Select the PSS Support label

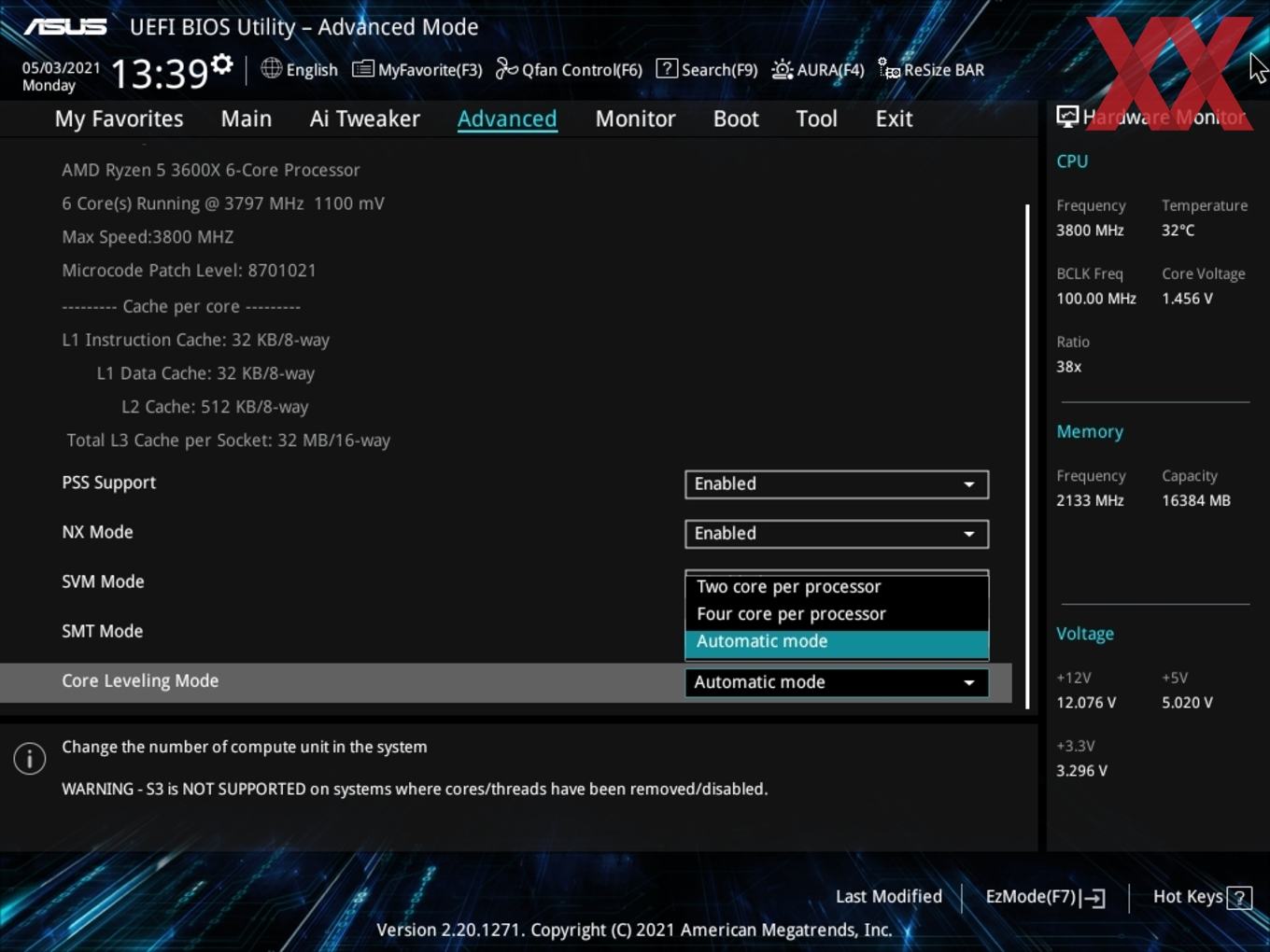pos(108,483)
